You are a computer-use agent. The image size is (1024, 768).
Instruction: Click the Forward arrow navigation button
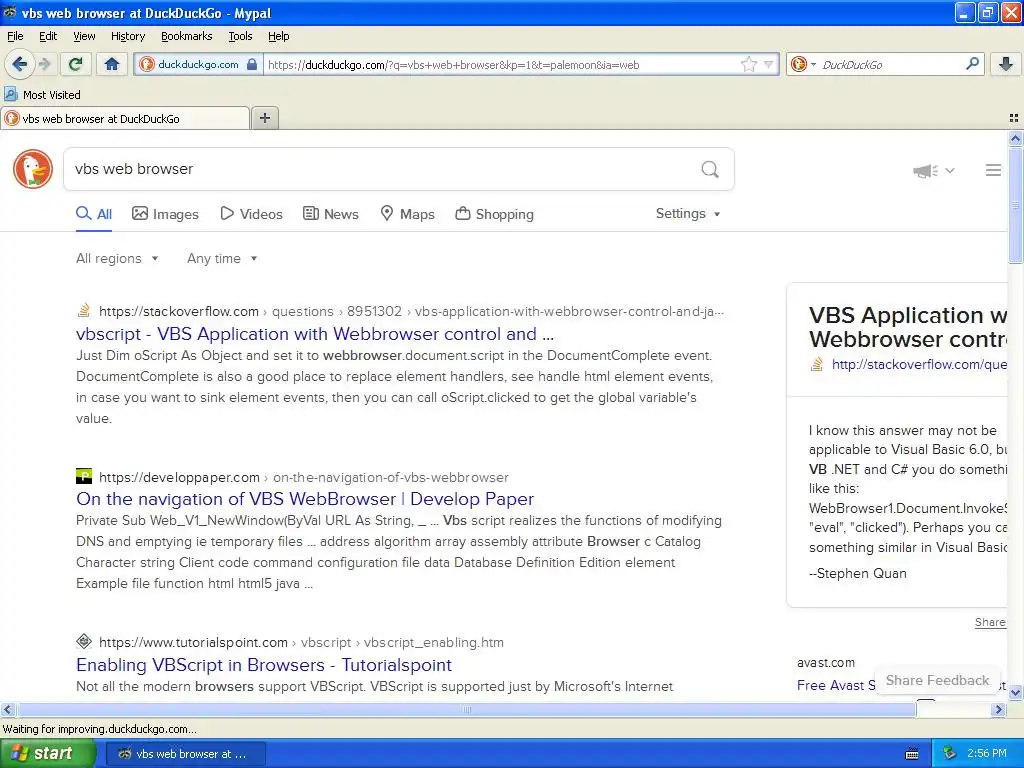pos(45,64)
